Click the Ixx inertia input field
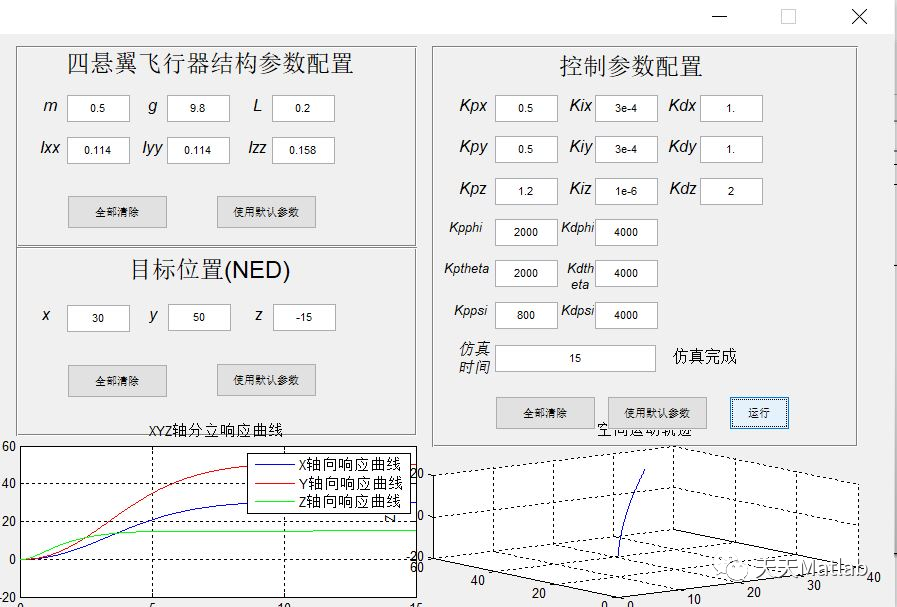897x607 pixels. click(x=98, y=150)
